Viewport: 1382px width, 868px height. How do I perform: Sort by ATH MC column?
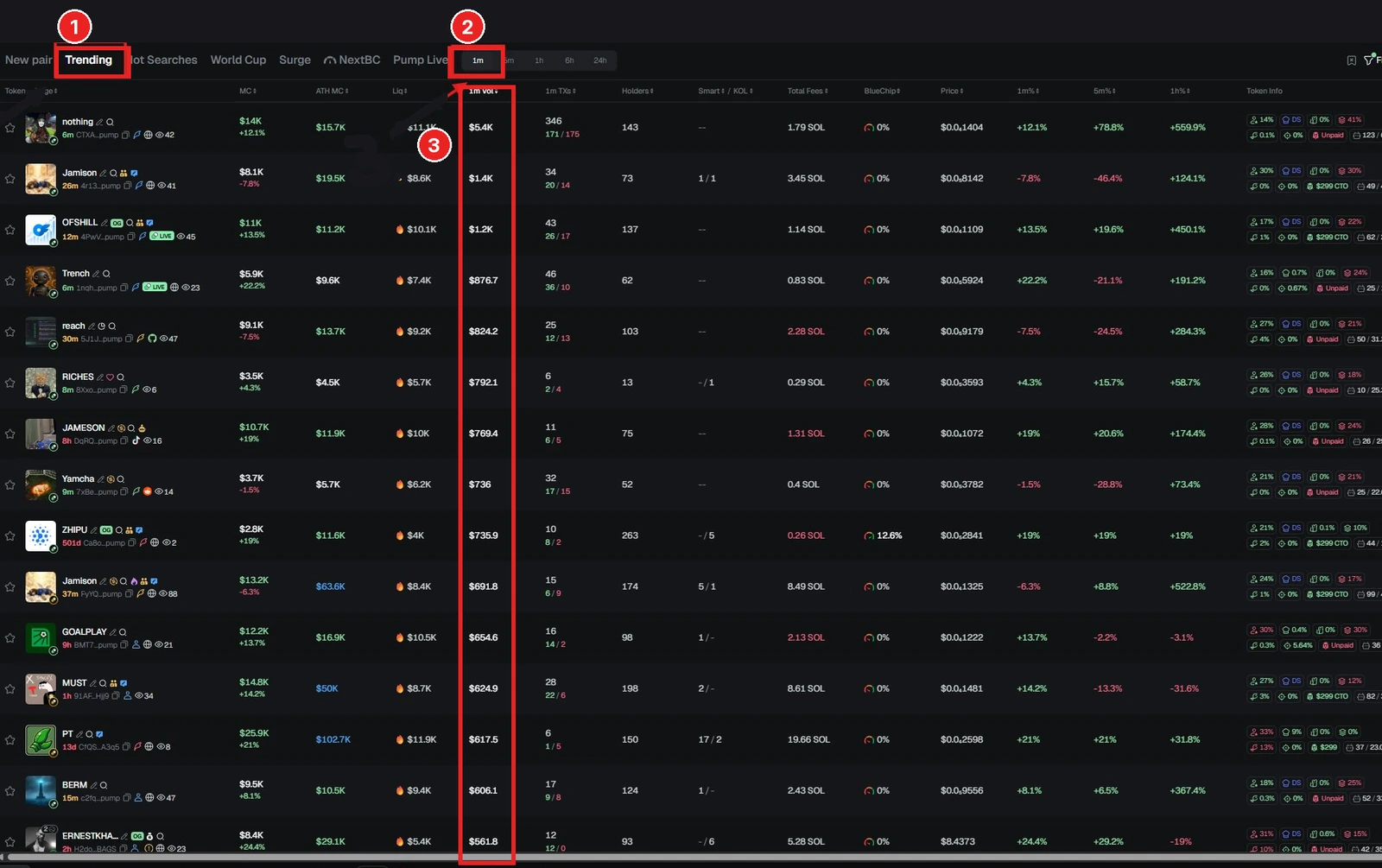333,91
